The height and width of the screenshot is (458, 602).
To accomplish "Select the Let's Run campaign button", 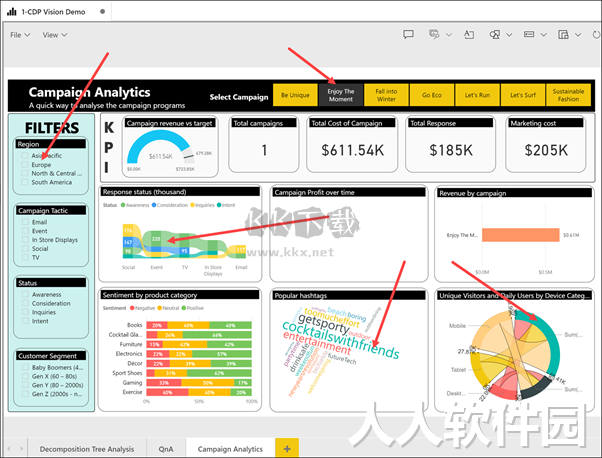I will pos(477,95).
